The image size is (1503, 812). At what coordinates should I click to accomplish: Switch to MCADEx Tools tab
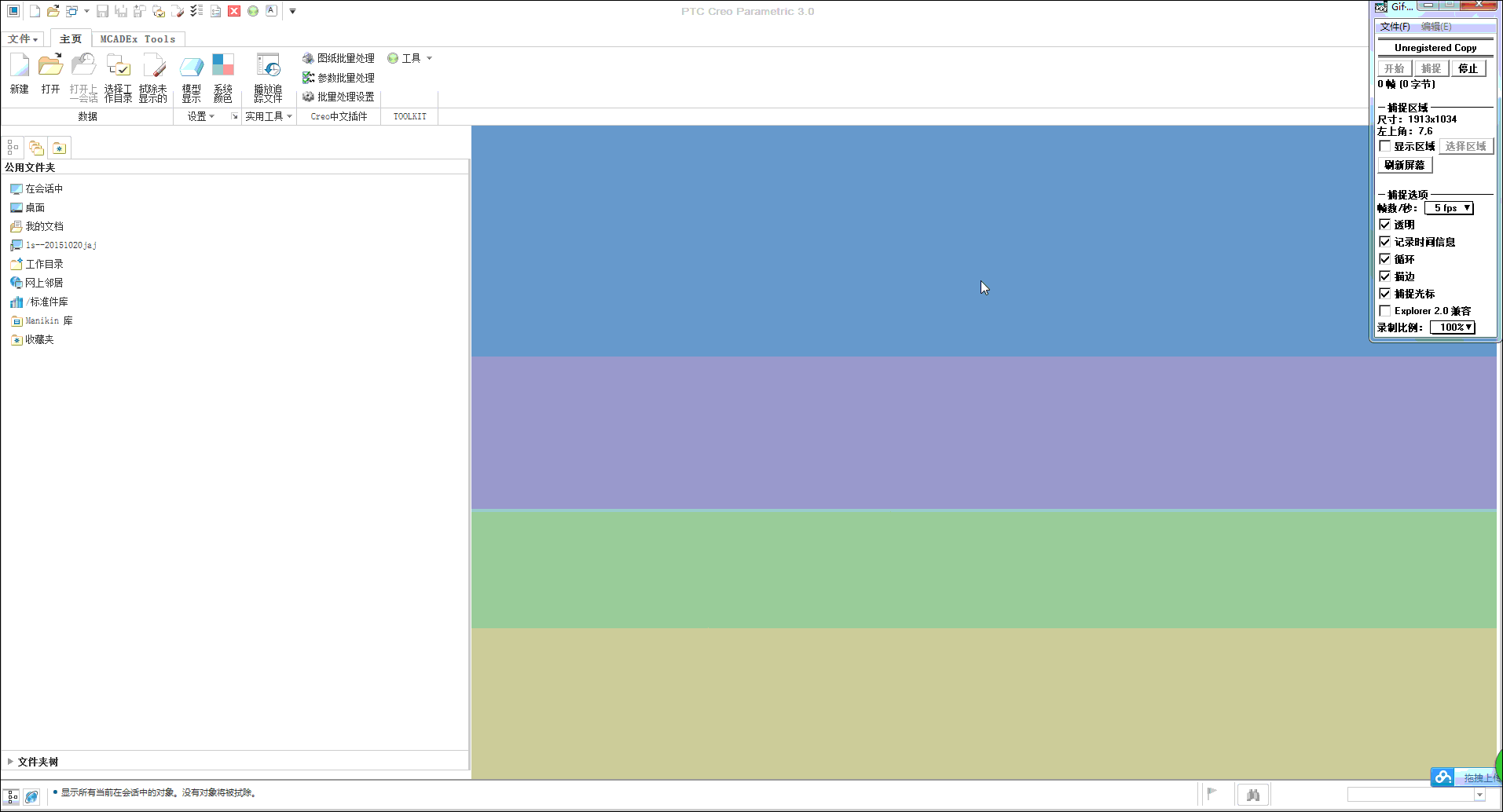tap(137, 38)
